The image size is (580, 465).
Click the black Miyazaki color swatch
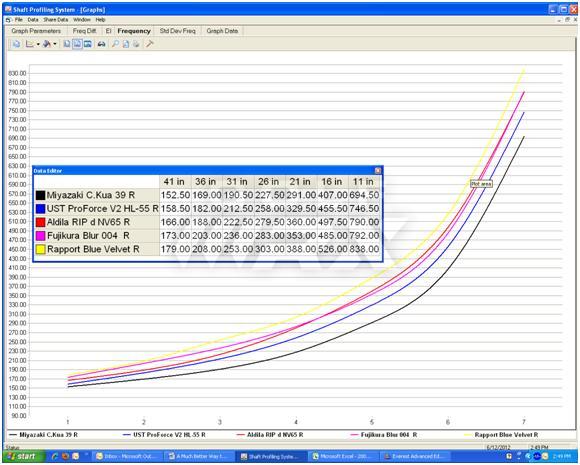pos(40,195)
